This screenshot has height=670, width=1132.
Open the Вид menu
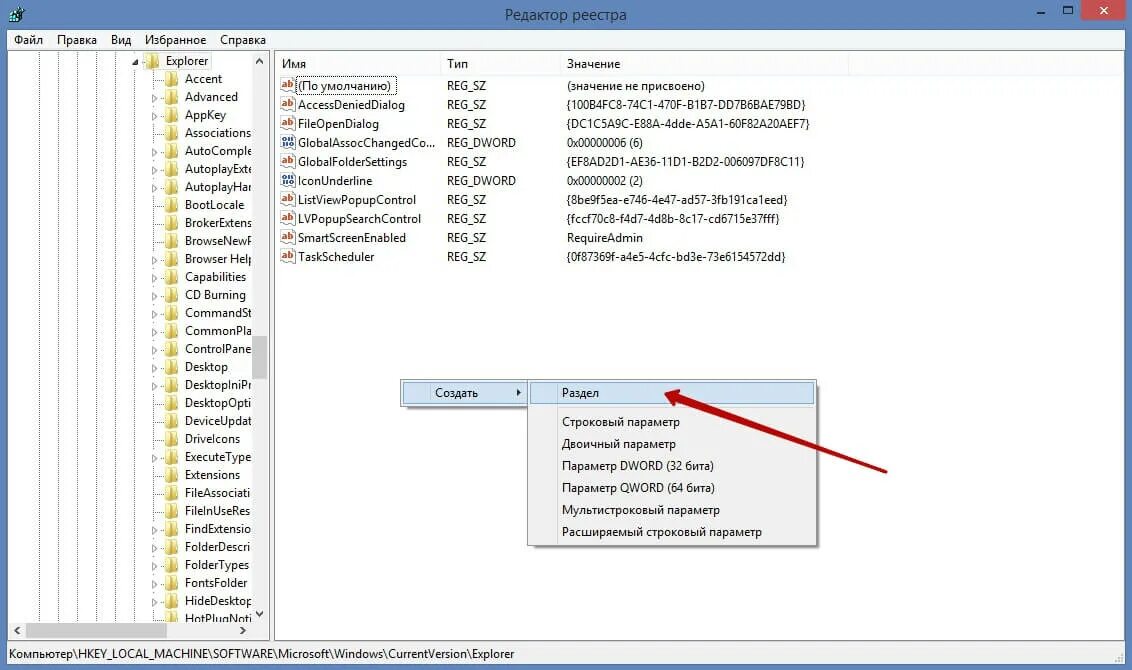[121, 40]
